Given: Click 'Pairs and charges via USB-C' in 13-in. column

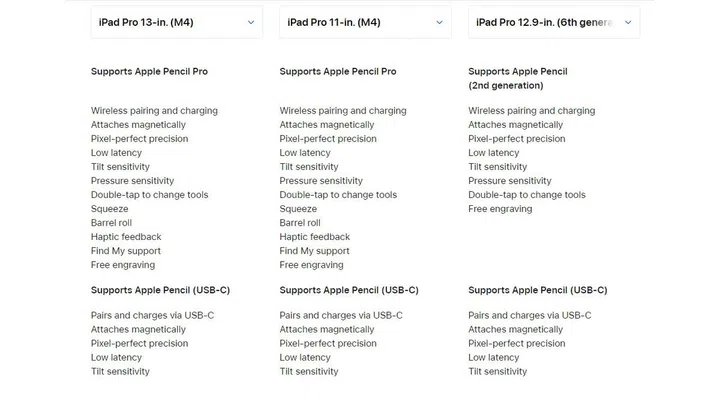Looking at the screenshot, I should click(x=152, y=315).
